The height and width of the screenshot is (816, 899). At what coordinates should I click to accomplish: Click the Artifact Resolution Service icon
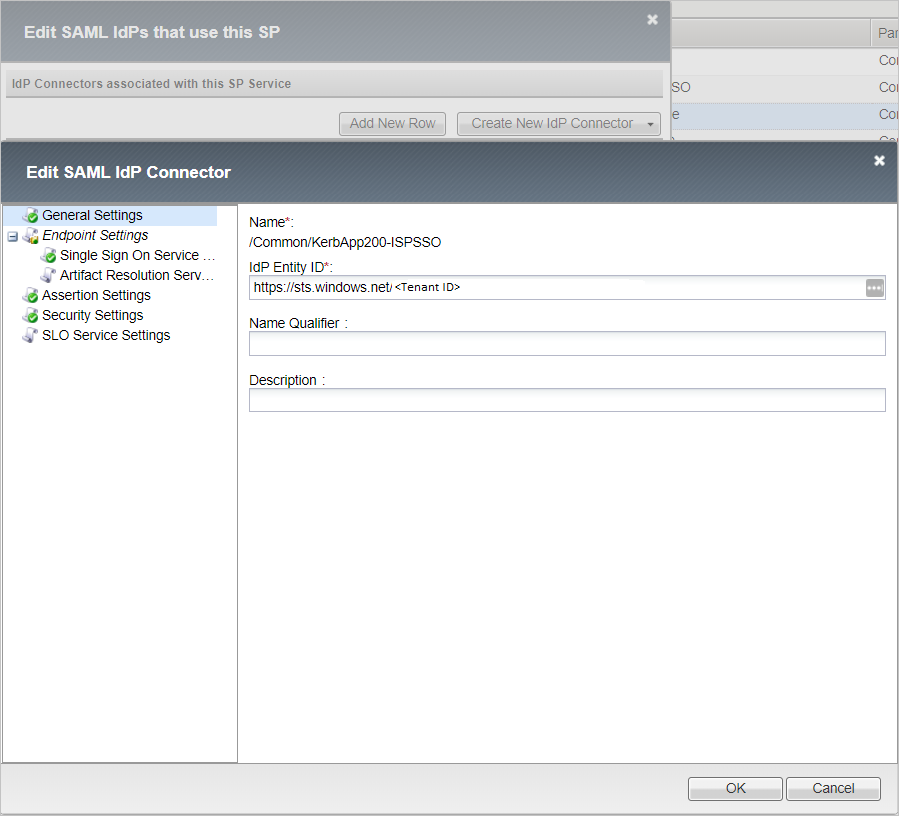[x=49, y=276]
